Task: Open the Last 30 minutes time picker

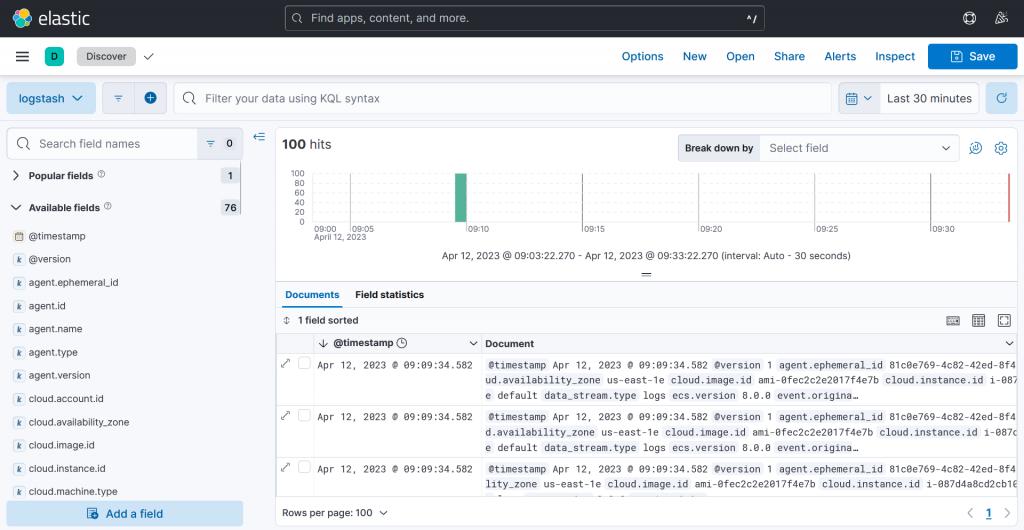Action: (929, 99)
